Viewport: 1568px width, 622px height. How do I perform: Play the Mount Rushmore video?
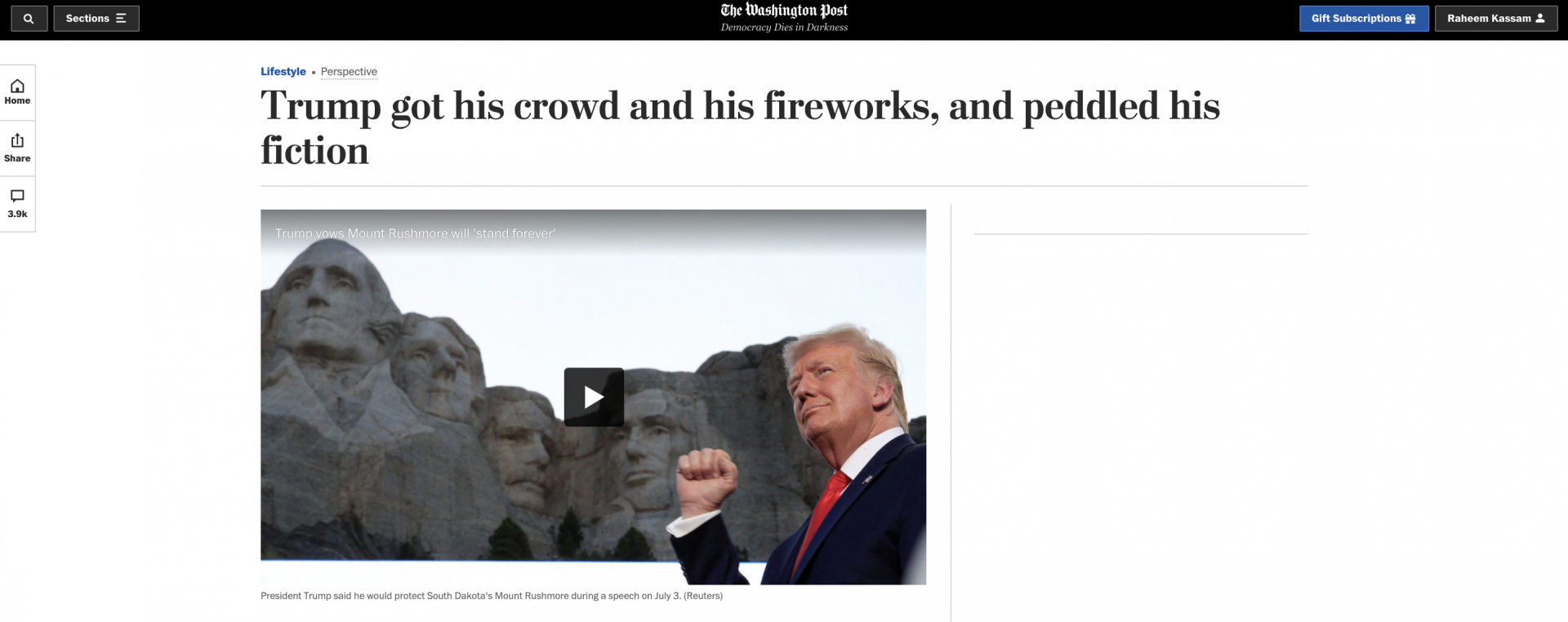click(594, 398)
